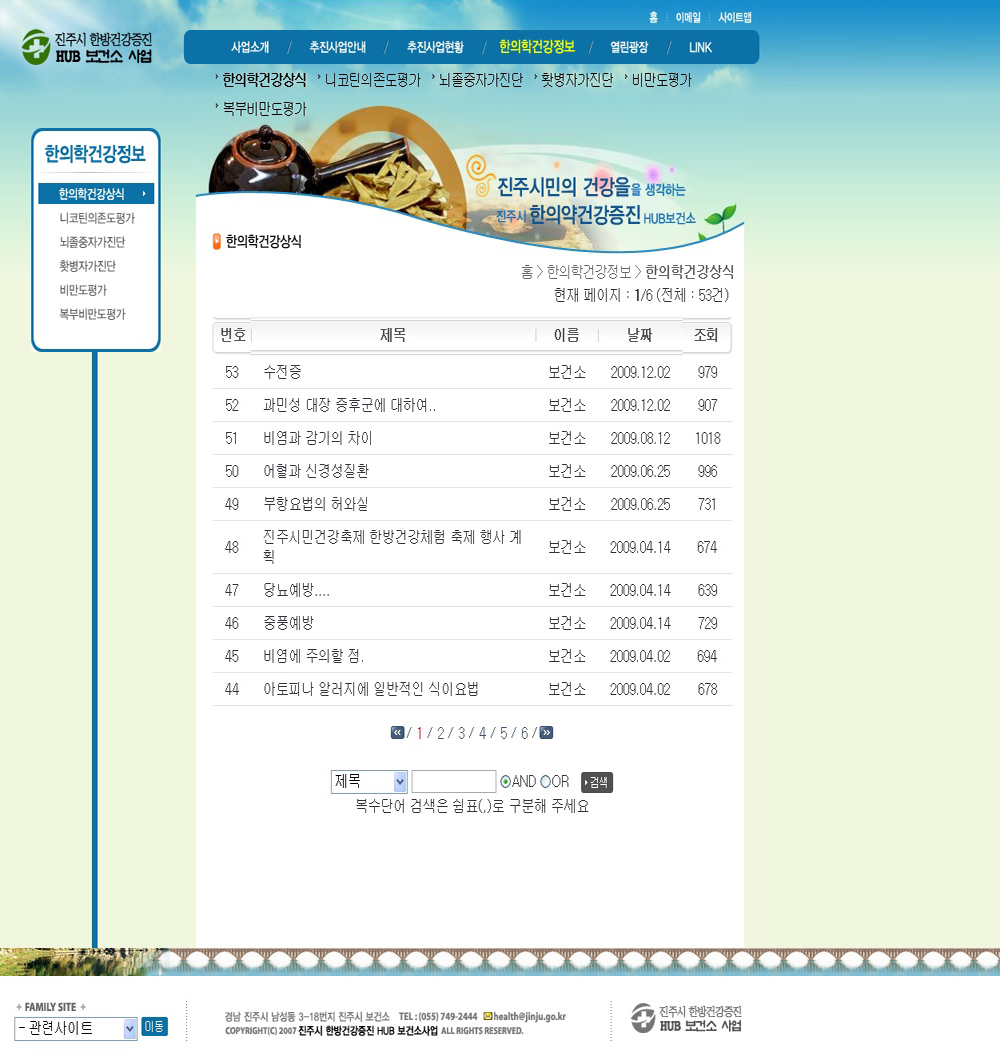Screen dimensions: 1000x1057
Task: Go to first page using double-left arrow
Action: pos(397,733)
